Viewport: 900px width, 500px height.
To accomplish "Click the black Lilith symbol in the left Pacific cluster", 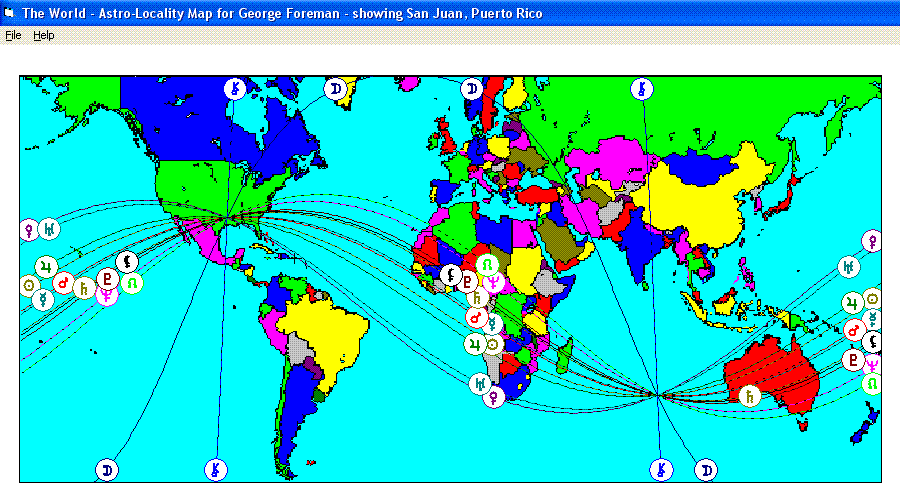I will coord(127,262).
